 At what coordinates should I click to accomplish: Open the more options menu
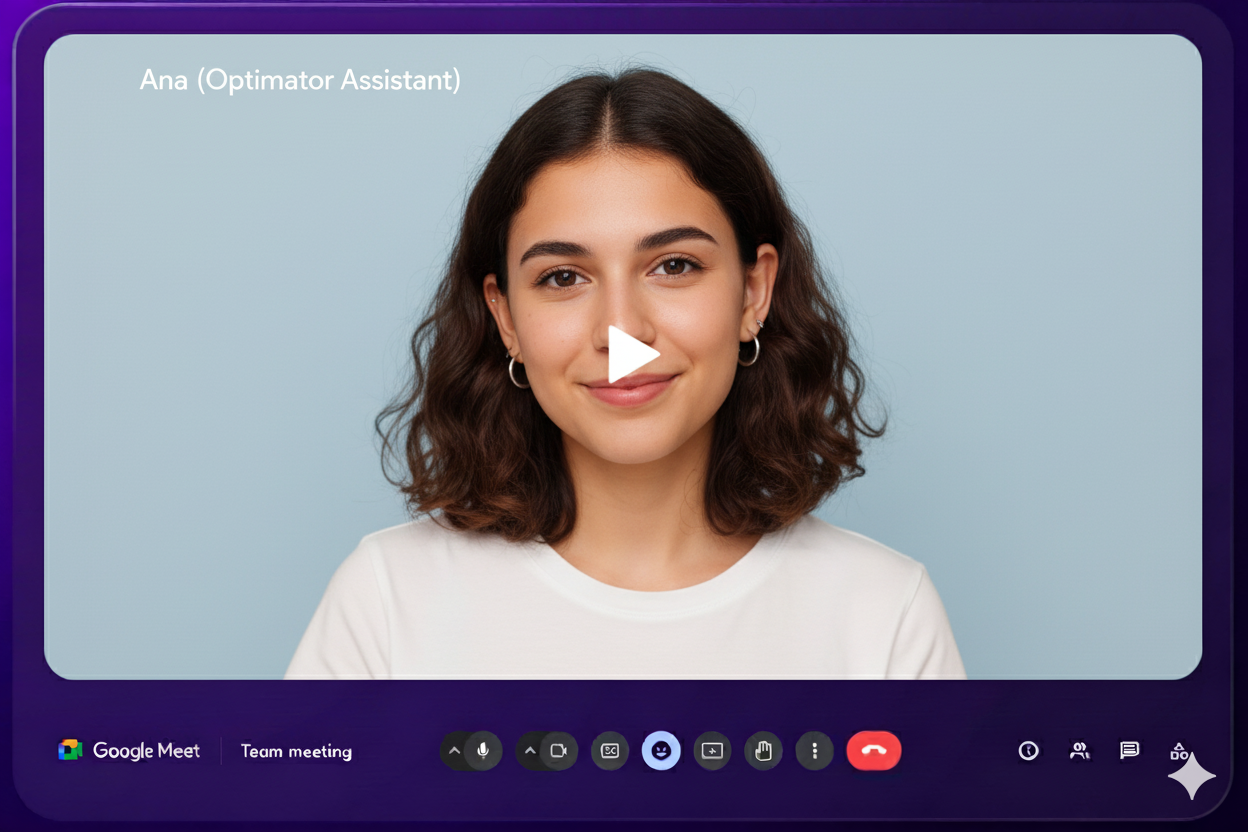click(814, 750)
